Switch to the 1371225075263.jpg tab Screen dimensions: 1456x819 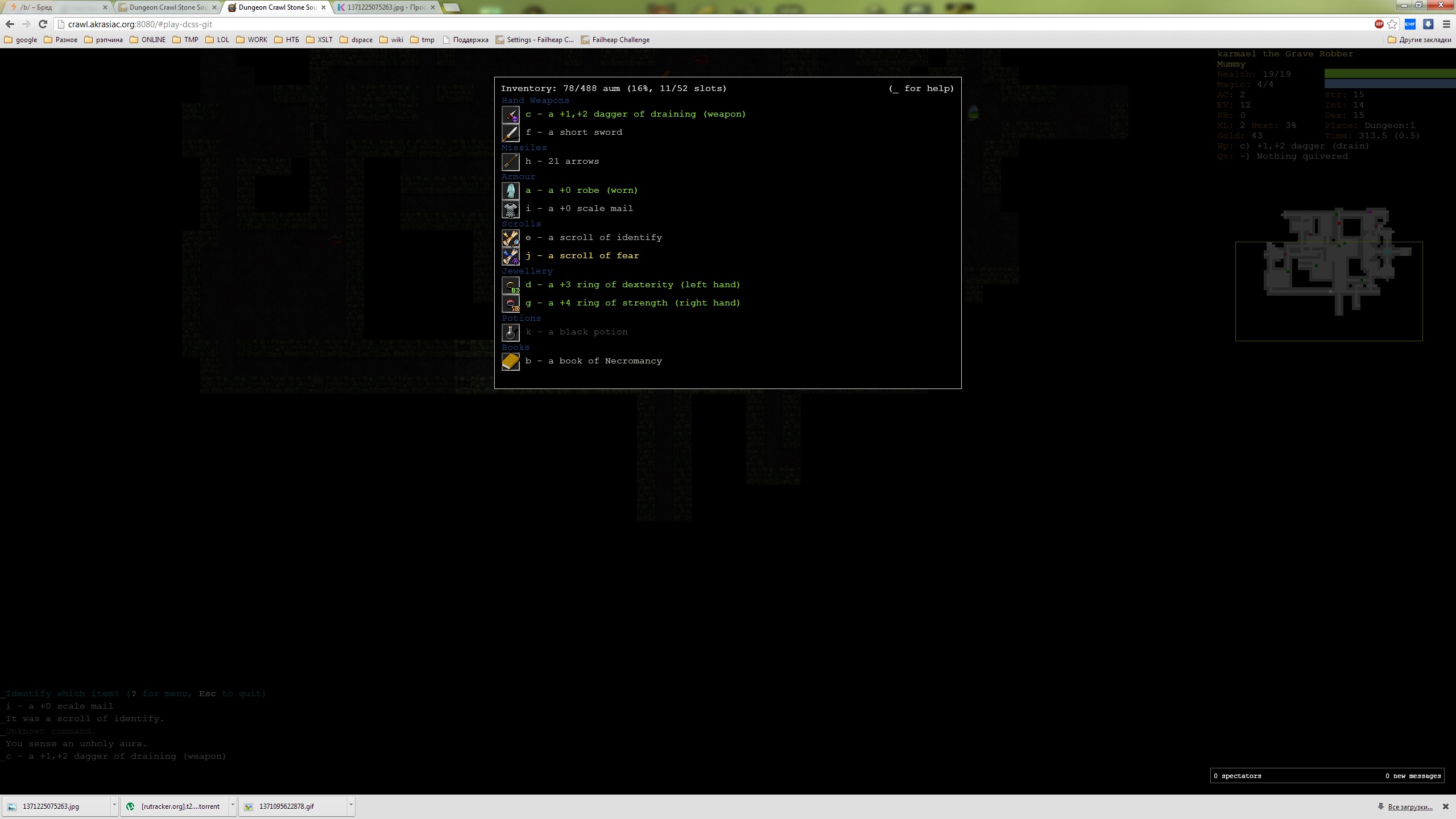tap(387, 7)
